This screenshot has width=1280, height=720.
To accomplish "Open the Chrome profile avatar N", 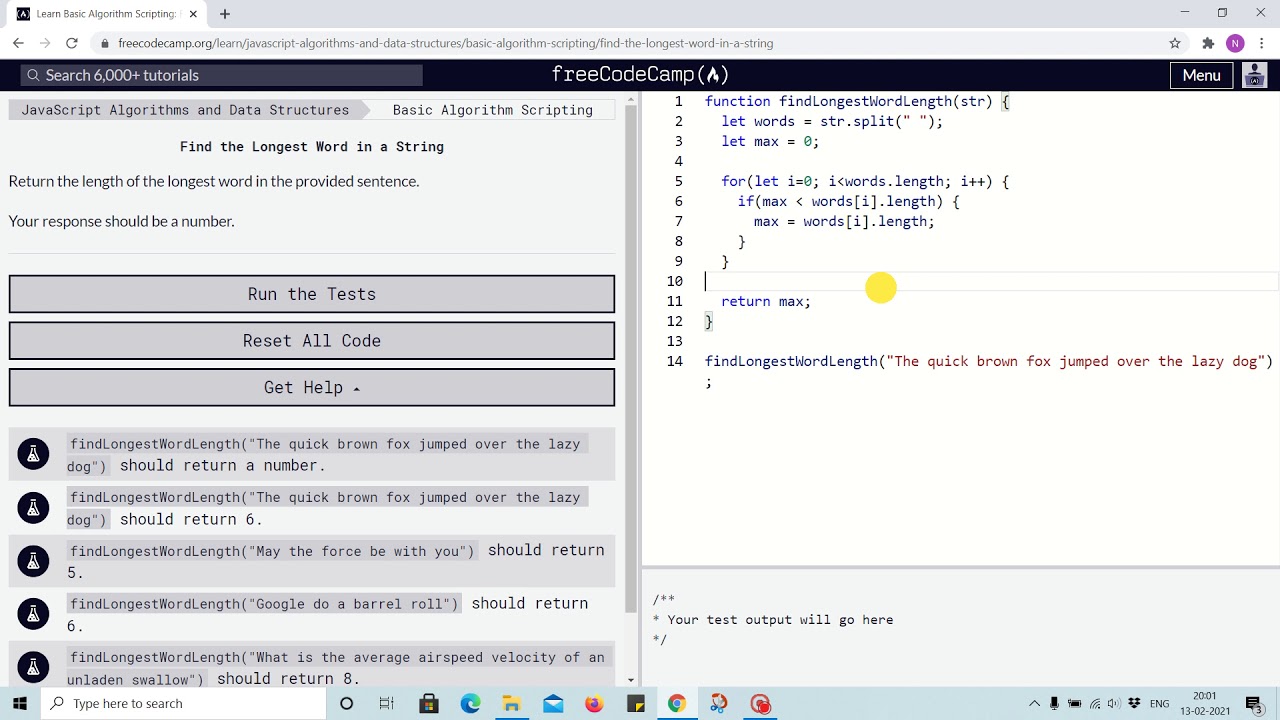I will (x=1235, y=43).
